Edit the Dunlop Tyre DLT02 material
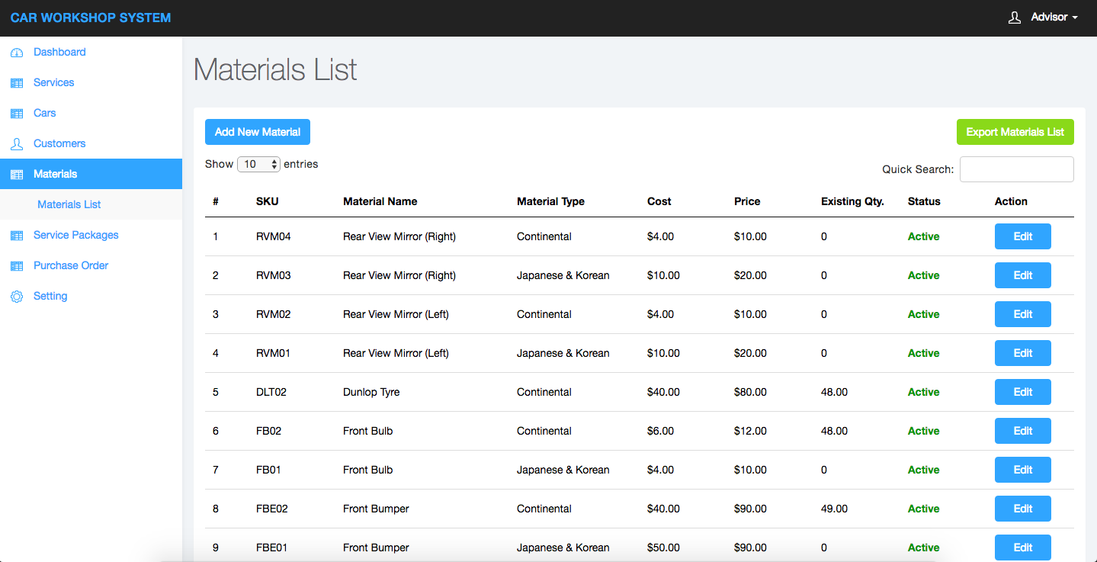 coord(1022,392)
